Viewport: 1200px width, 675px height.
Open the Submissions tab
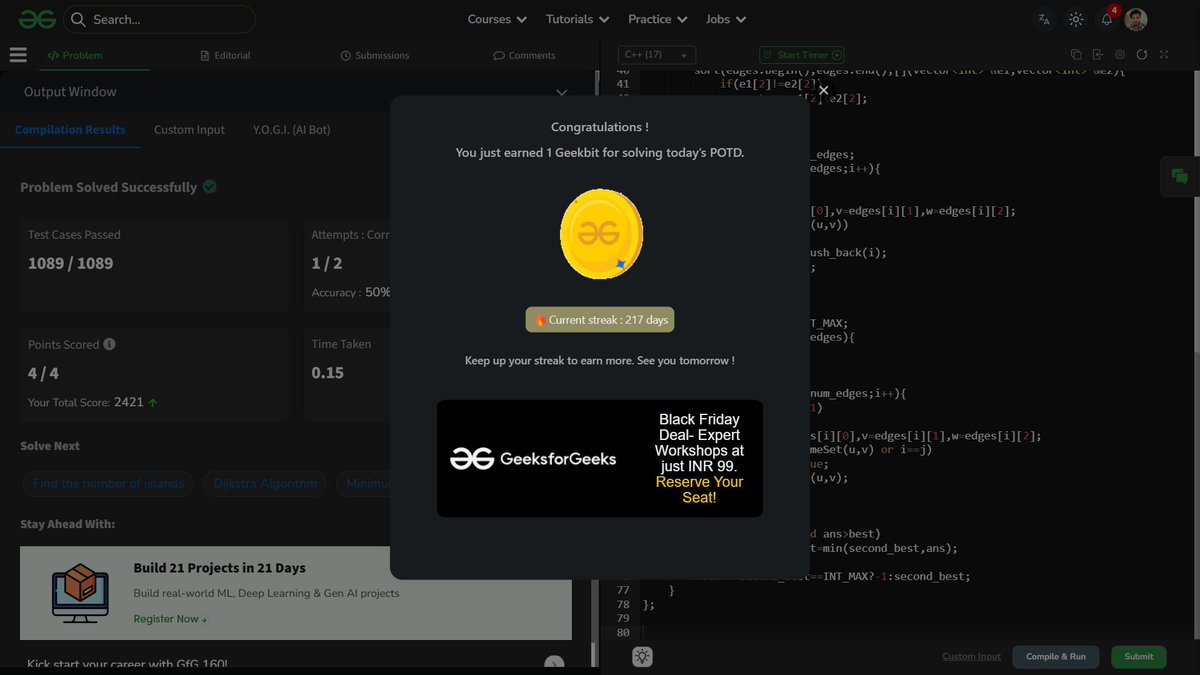tap(375, 55)
